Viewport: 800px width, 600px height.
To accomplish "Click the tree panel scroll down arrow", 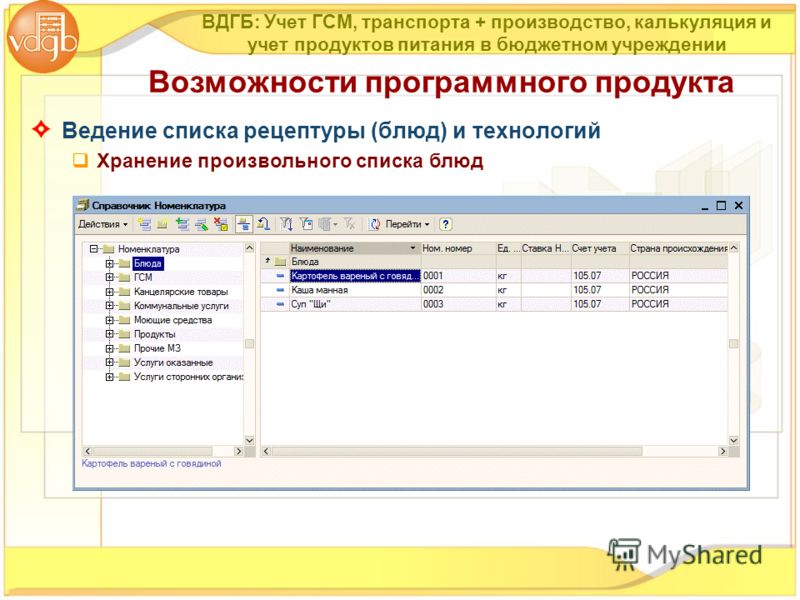I will (249, 440).
